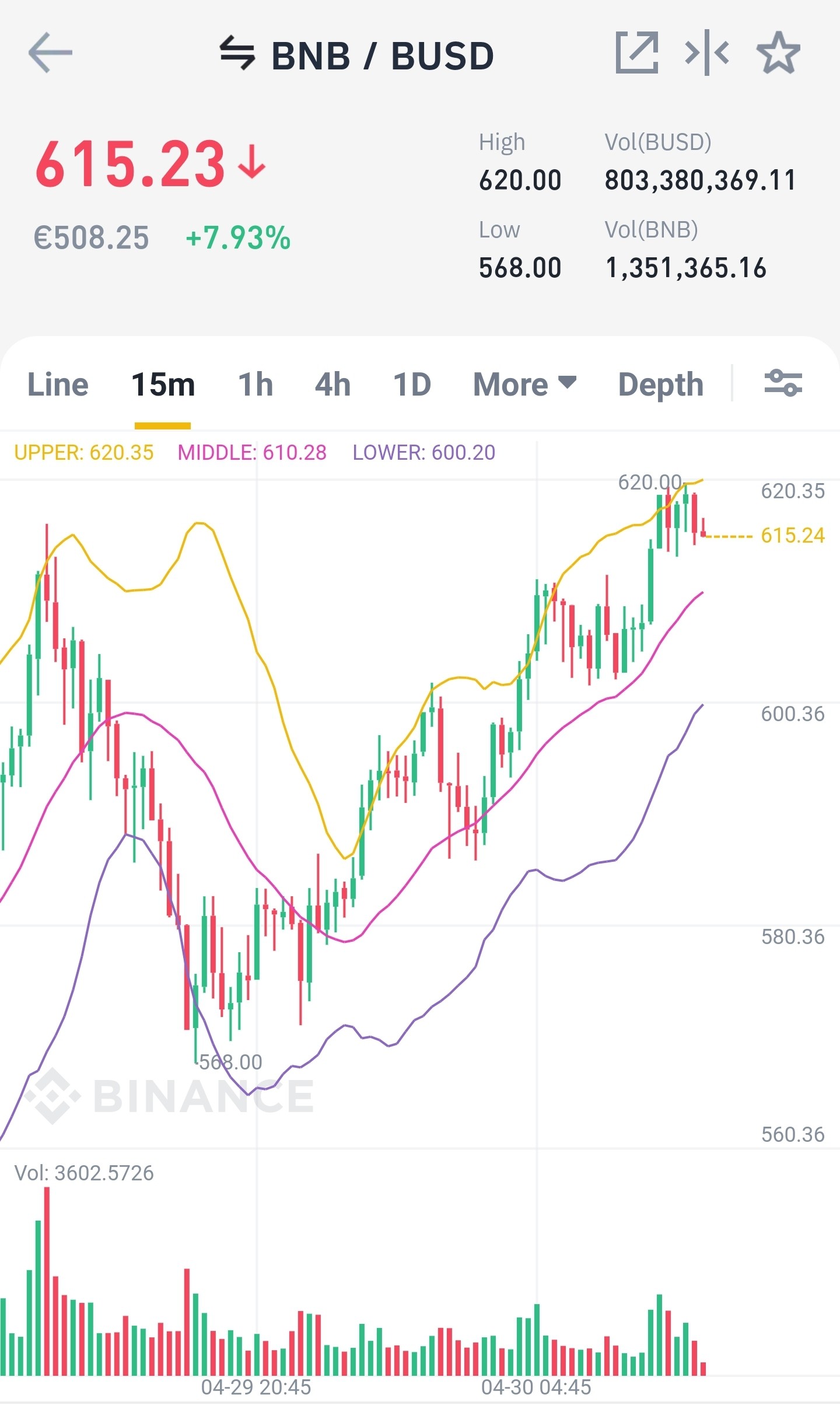Open chart indicator settings sliders icon
Viewport: 840px width, 1405px height.
pos(783,383)
